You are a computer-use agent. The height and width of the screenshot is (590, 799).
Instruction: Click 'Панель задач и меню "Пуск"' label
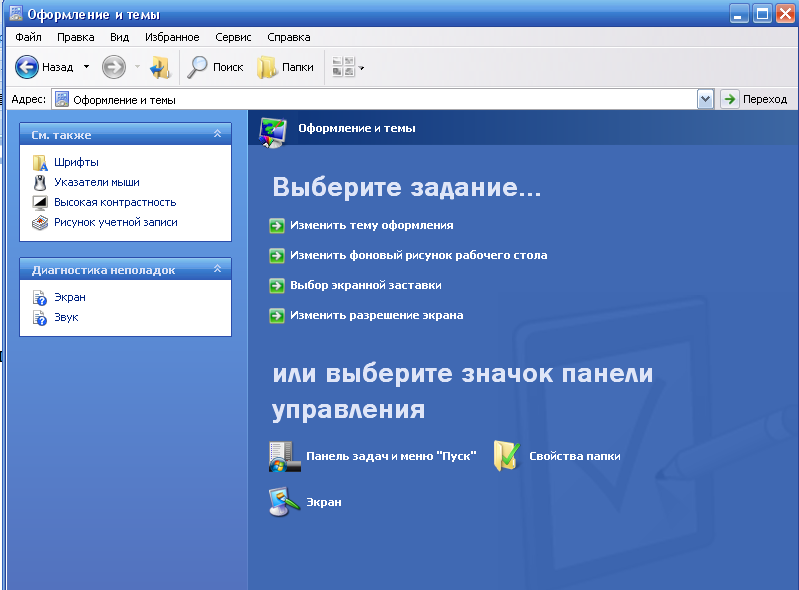(x=391, y=457)
